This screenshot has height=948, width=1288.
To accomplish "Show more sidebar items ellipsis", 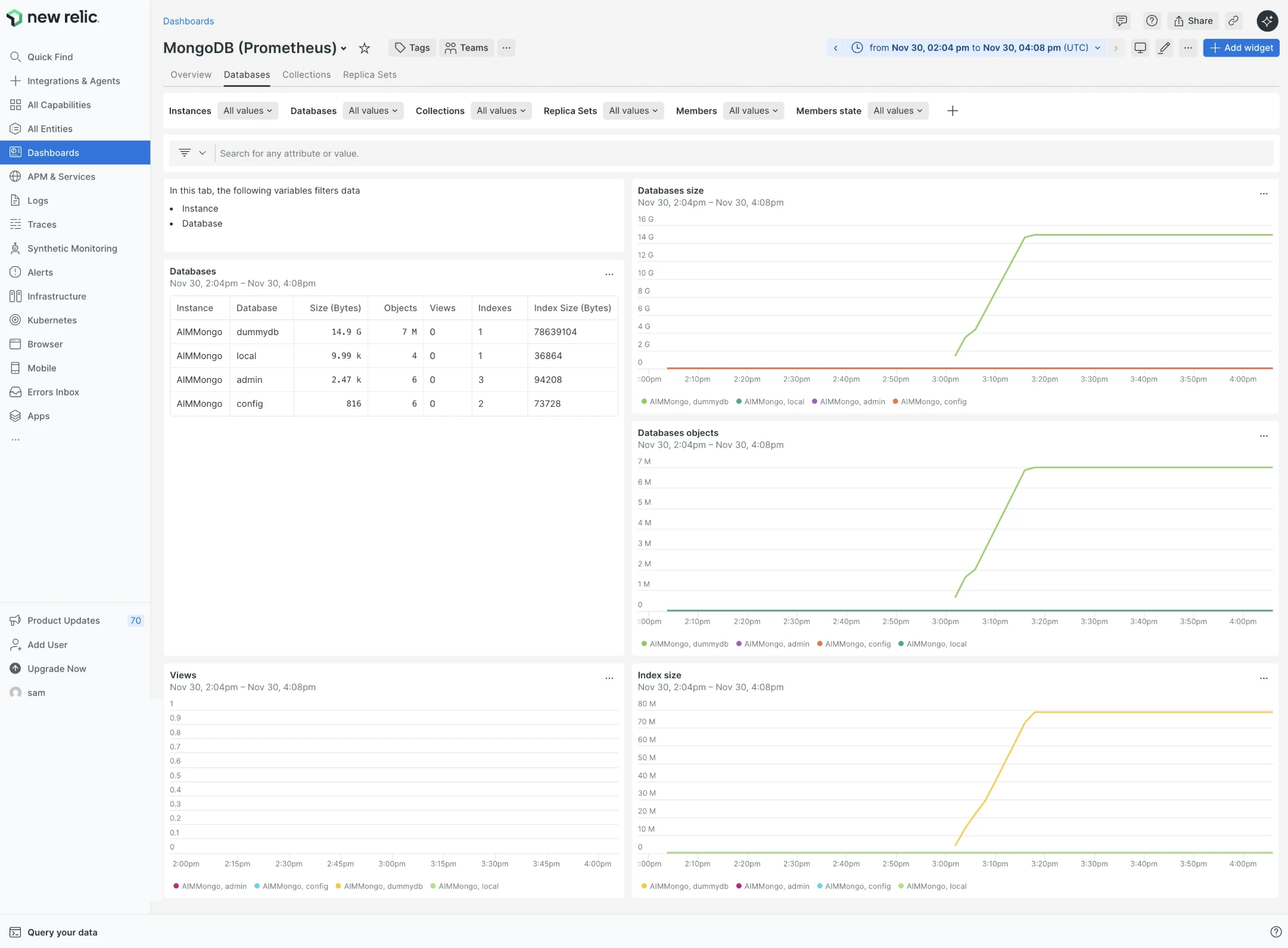I will click(x=15, y=440).
